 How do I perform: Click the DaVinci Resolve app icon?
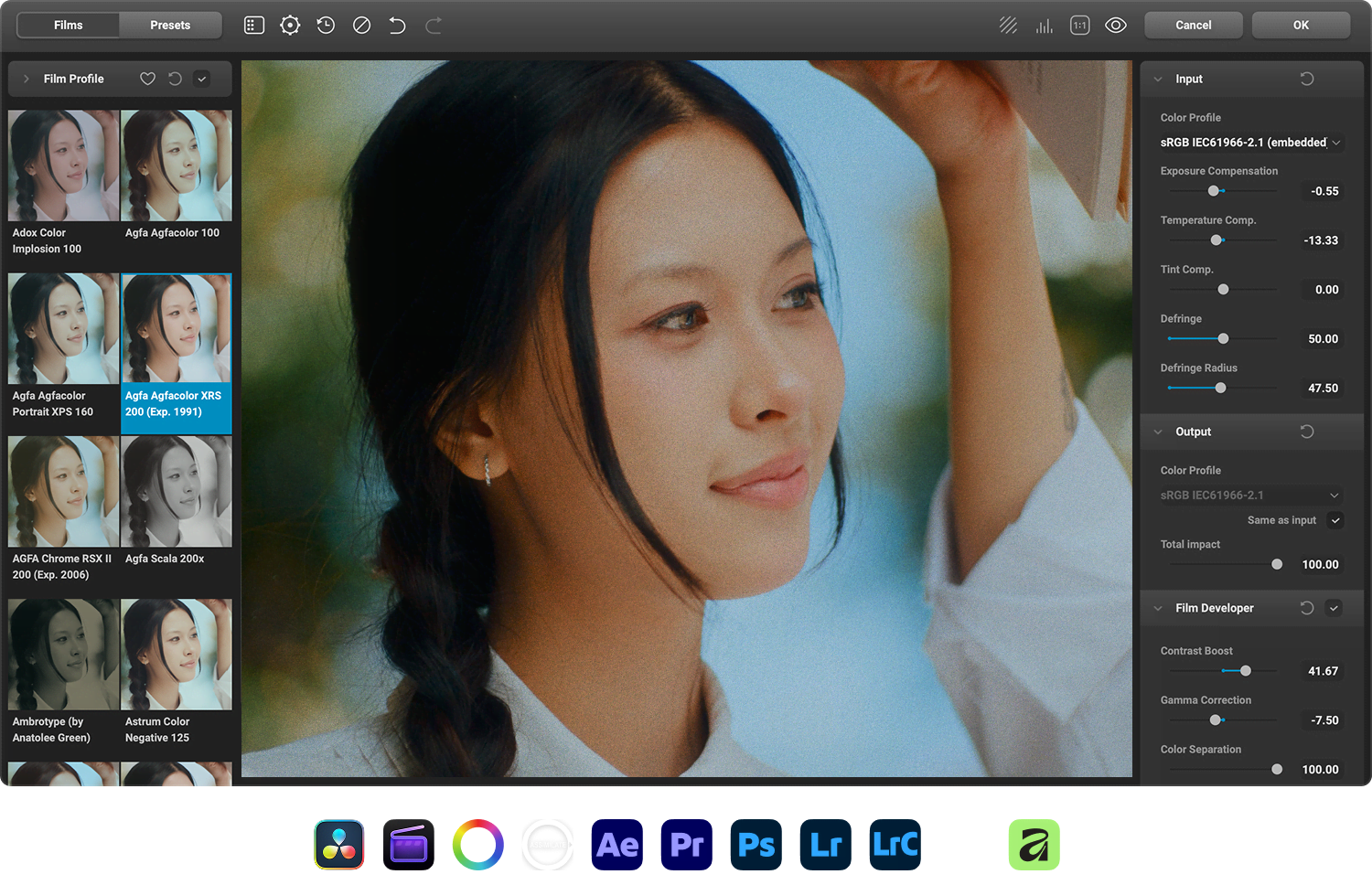(x=339, y=845)
